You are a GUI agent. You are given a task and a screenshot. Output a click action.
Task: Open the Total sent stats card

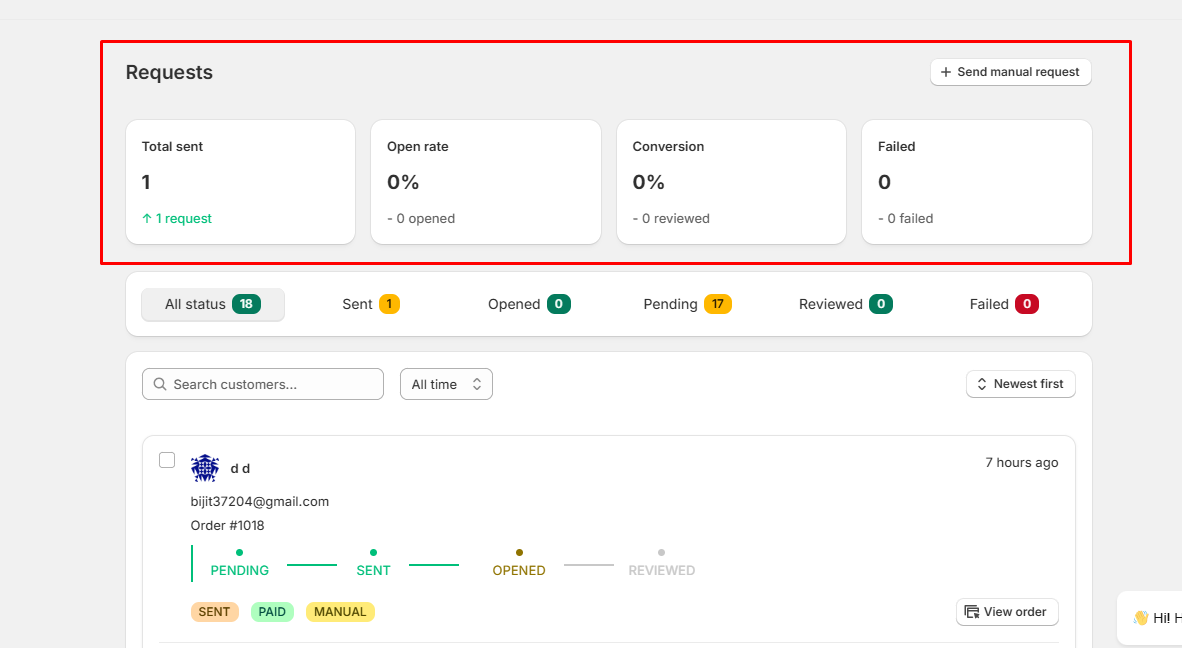[240, 182]
